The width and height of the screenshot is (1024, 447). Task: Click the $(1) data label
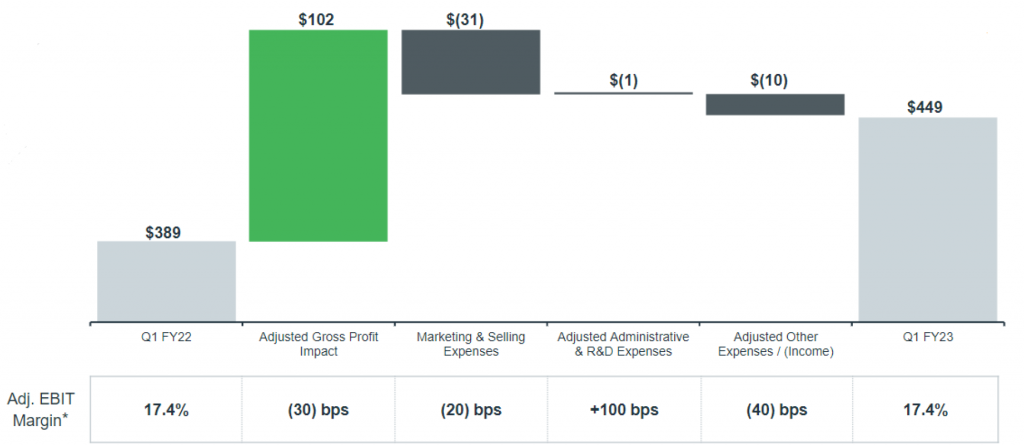[623, 81]
